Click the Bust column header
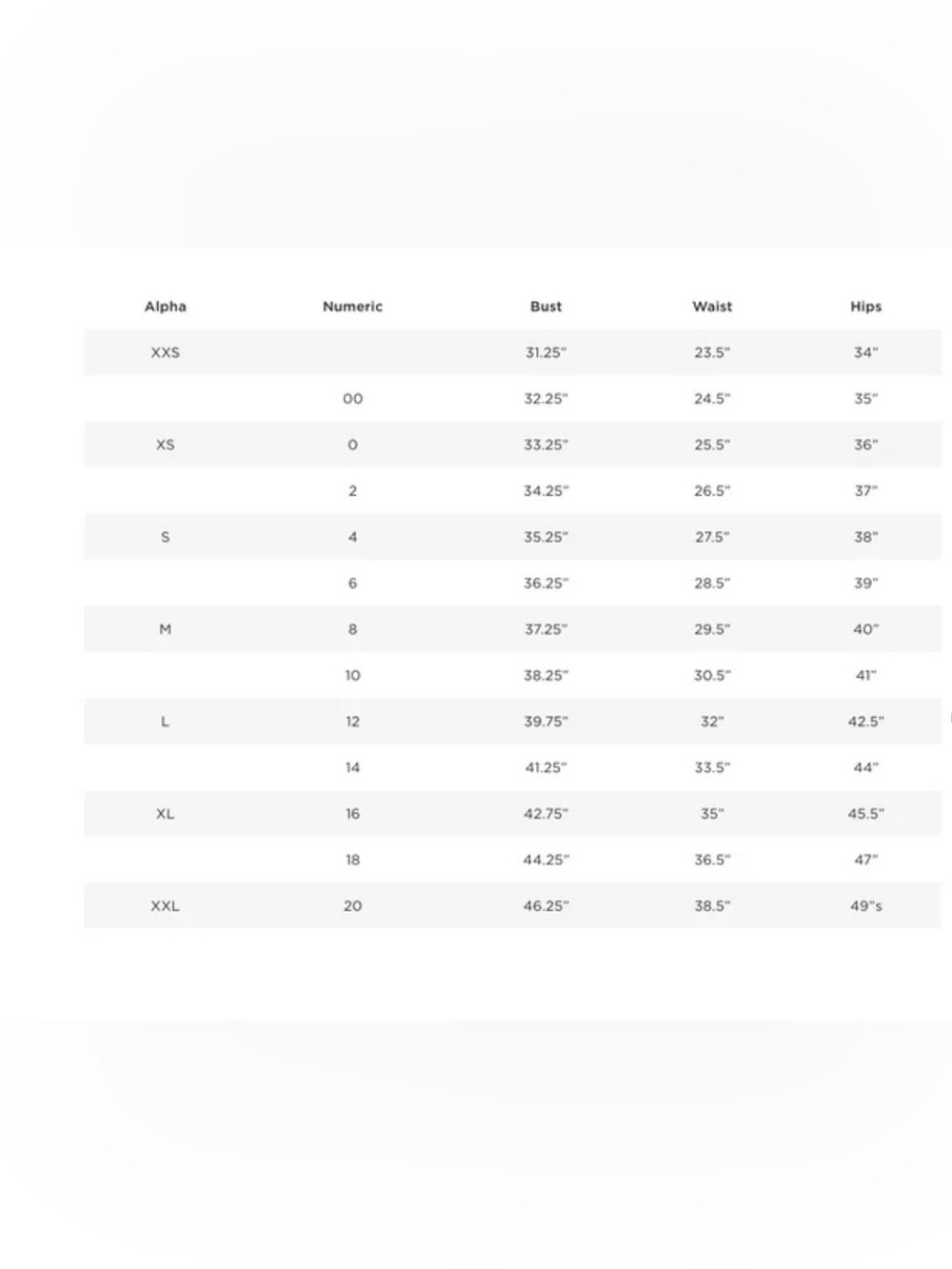 click(545, 307)
